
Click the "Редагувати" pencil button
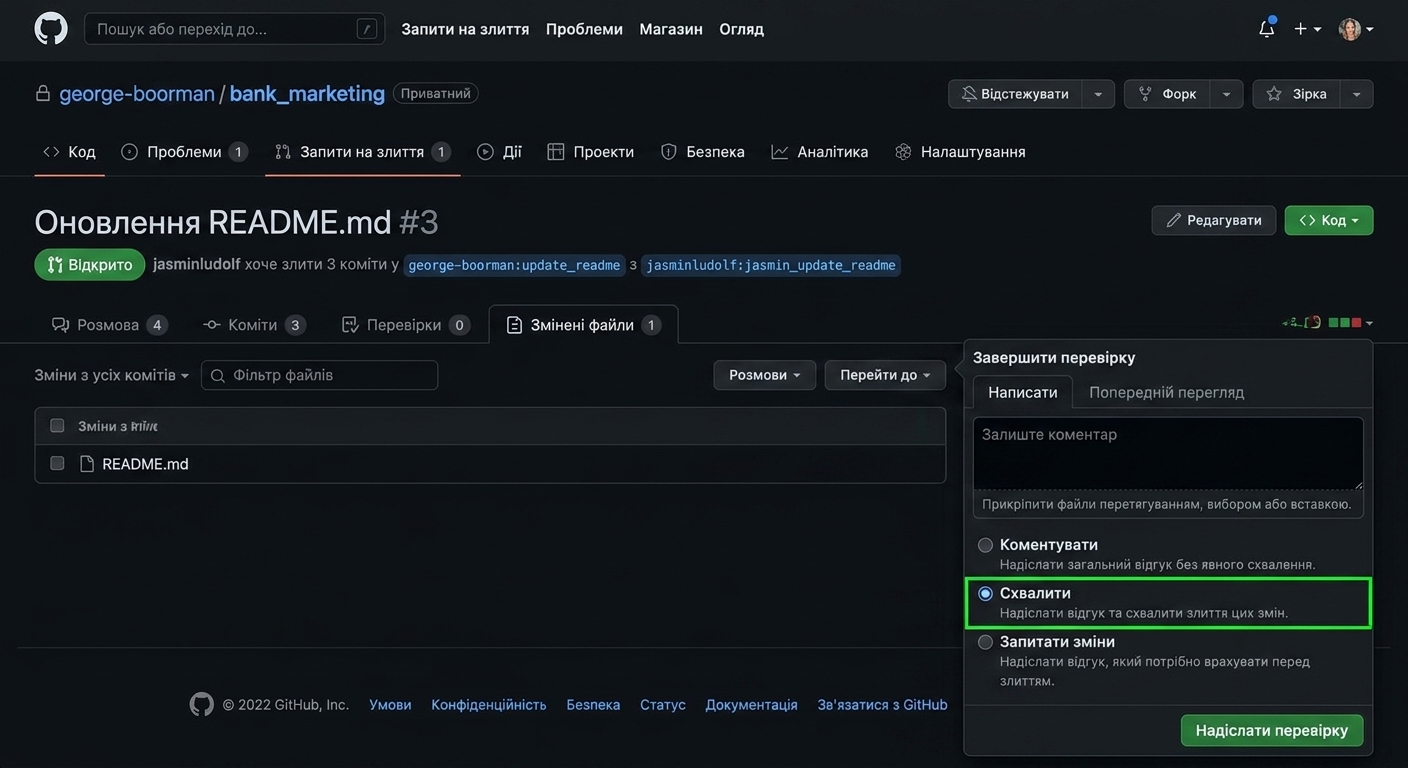tap(1214, 220)
